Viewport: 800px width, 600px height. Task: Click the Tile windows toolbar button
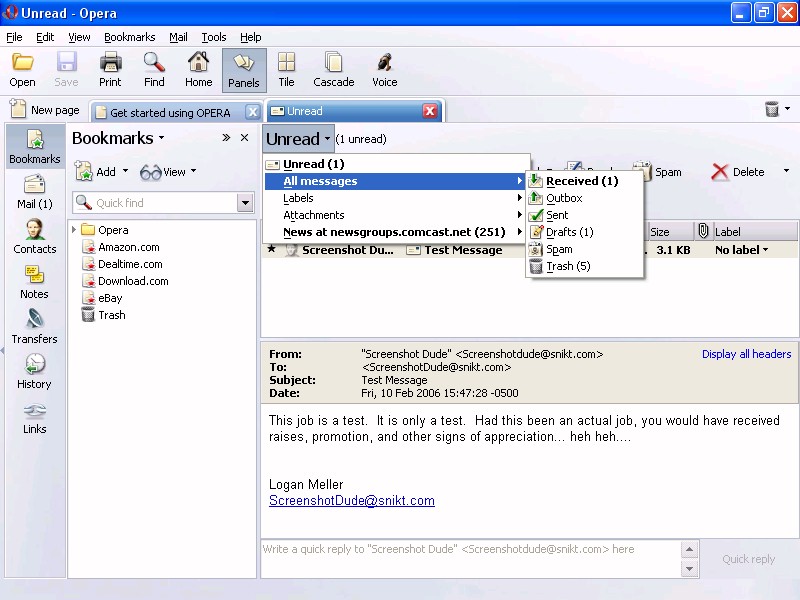(x=286, y=70)
